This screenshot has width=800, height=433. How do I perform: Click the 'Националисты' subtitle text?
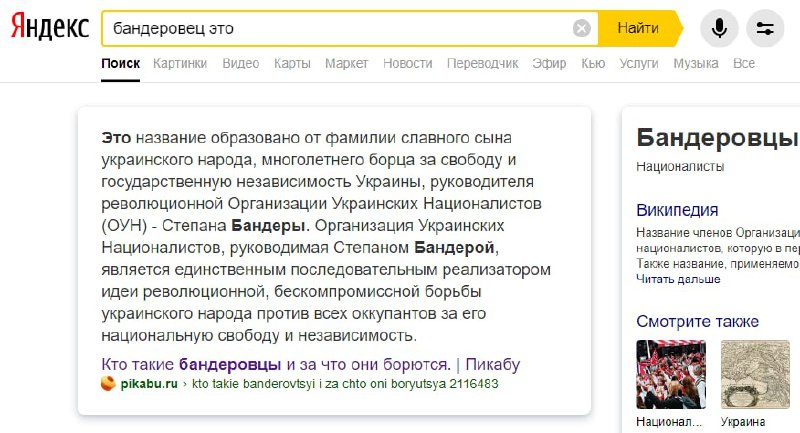coord(680,166)
